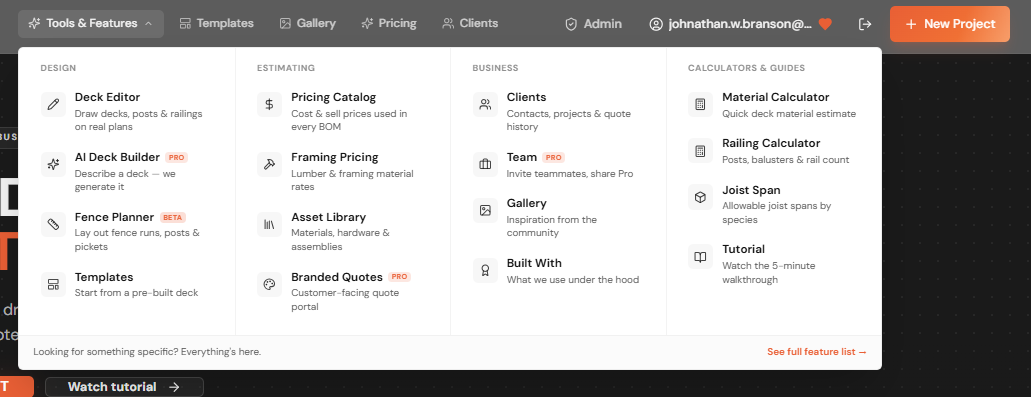Click the Watch tutorial button
Image resolution: width=1031 pixels, height=397 pixels.
(124, 386)
